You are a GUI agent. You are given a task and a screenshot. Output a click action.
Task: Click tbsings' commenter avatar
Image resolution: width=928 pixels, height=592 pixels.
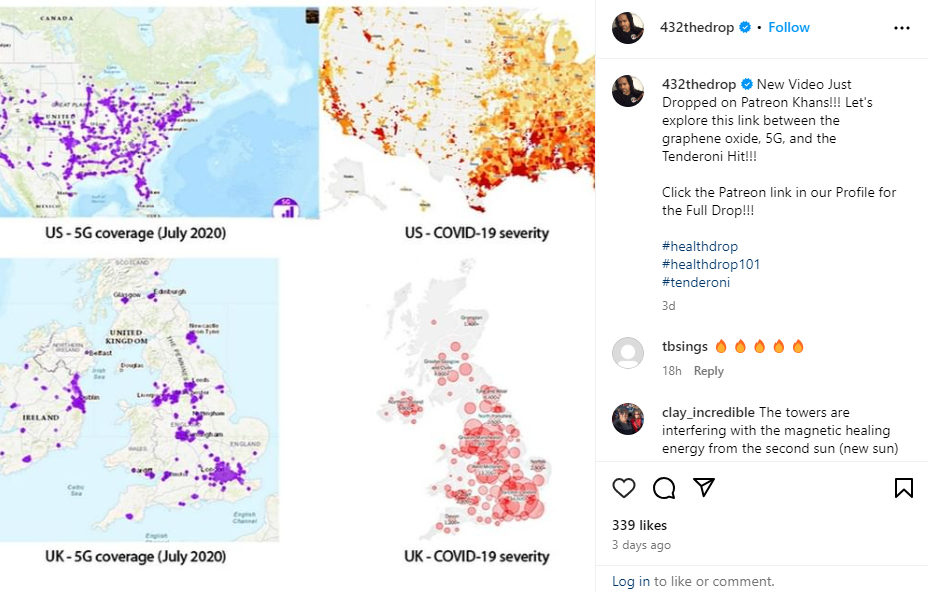(x=627, y=354)
